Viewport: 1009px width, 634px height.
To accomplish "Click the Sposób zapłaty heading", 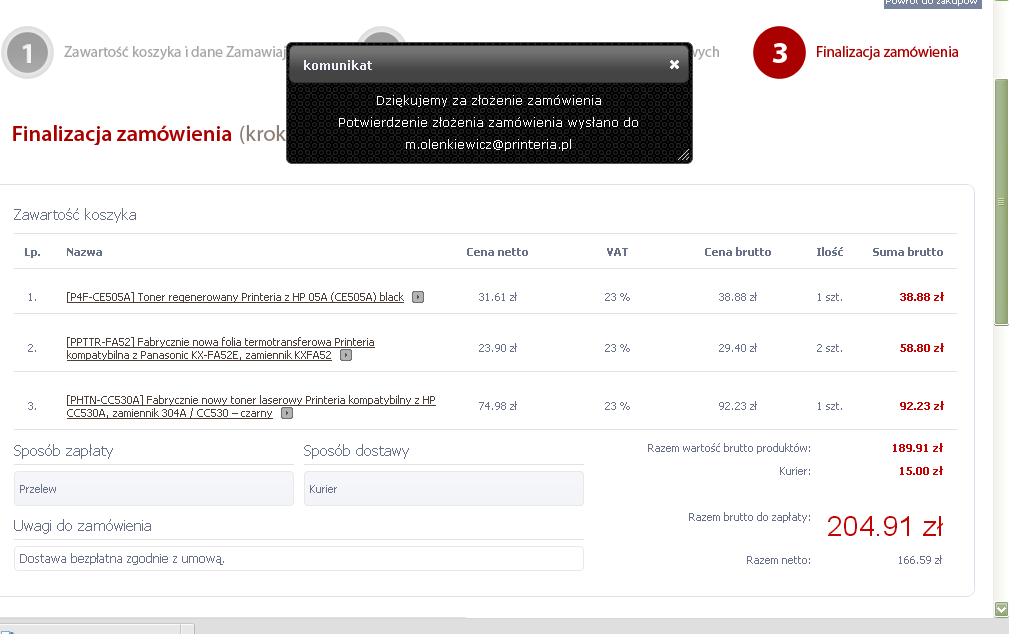I will coord(63,451).
